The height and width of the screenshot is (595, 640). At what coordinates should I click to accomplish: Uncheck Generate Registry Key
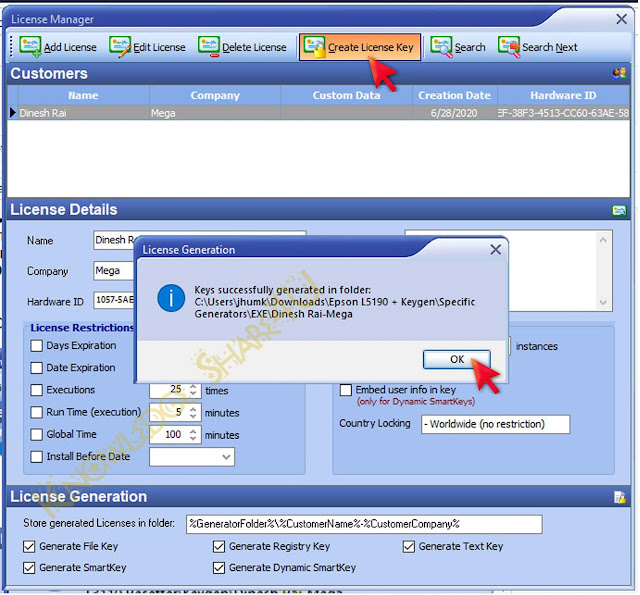219,546
